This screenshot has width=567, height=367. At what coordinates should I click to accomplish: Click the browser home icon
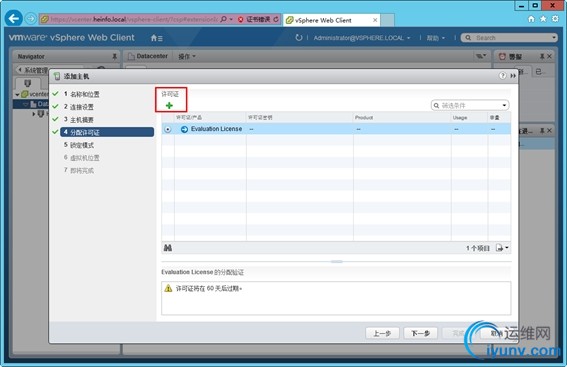point(531,19)
